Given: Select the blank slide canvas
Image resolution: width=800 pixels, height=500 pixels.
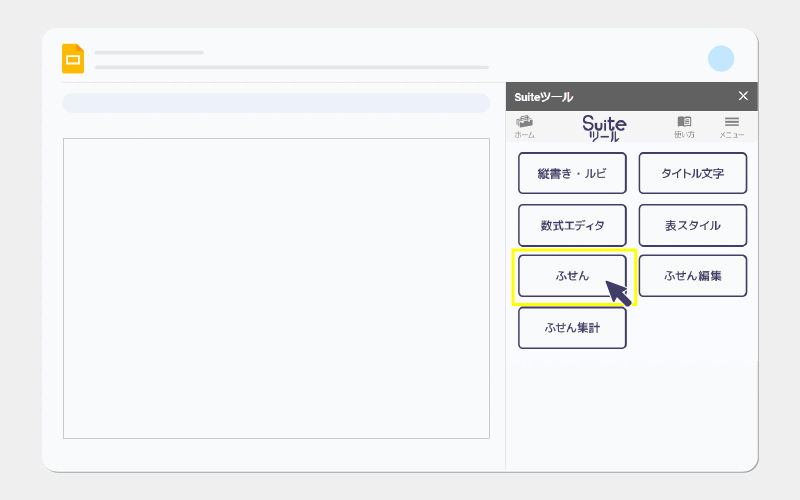Looking at the screenshot, I should click(277, 288).
